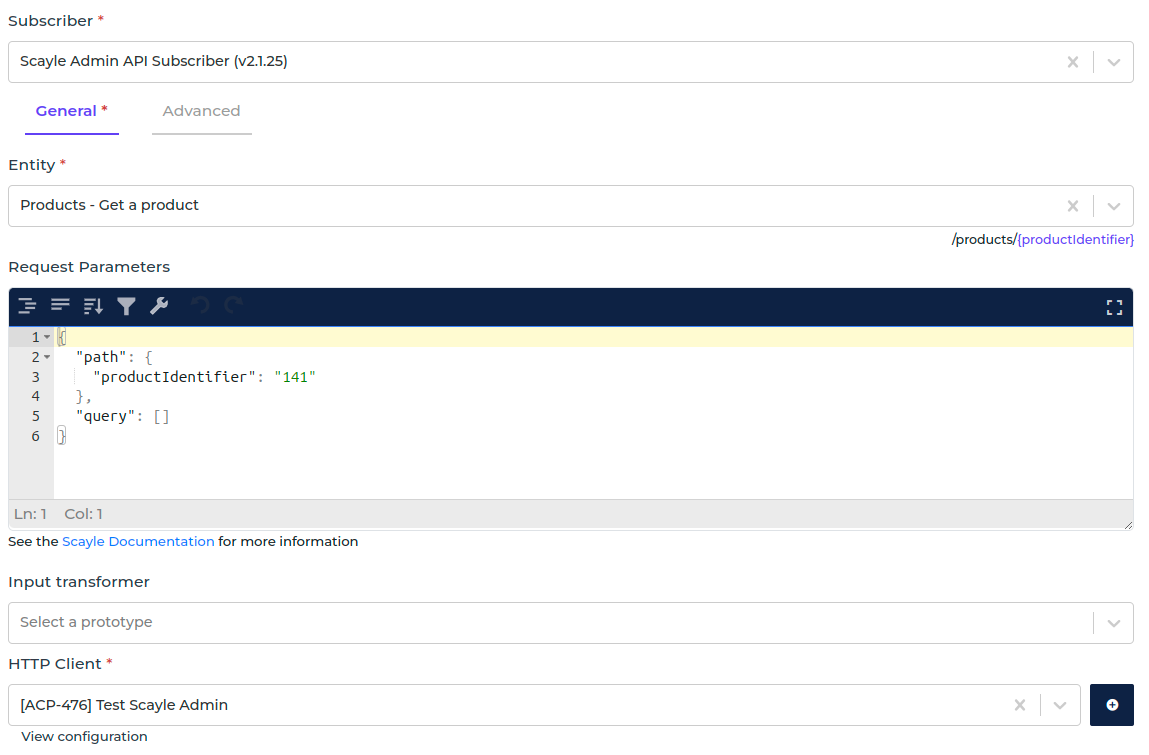Open the filter/transform funnel icon

pos(126,306)
